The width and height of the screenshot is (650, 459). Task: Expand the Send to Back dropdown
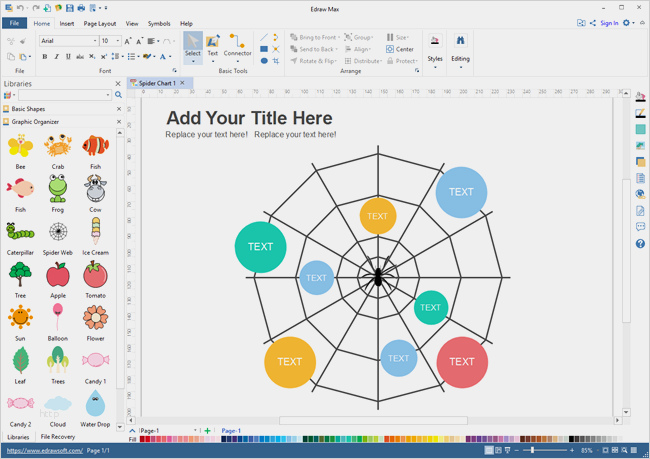(337, 49)
